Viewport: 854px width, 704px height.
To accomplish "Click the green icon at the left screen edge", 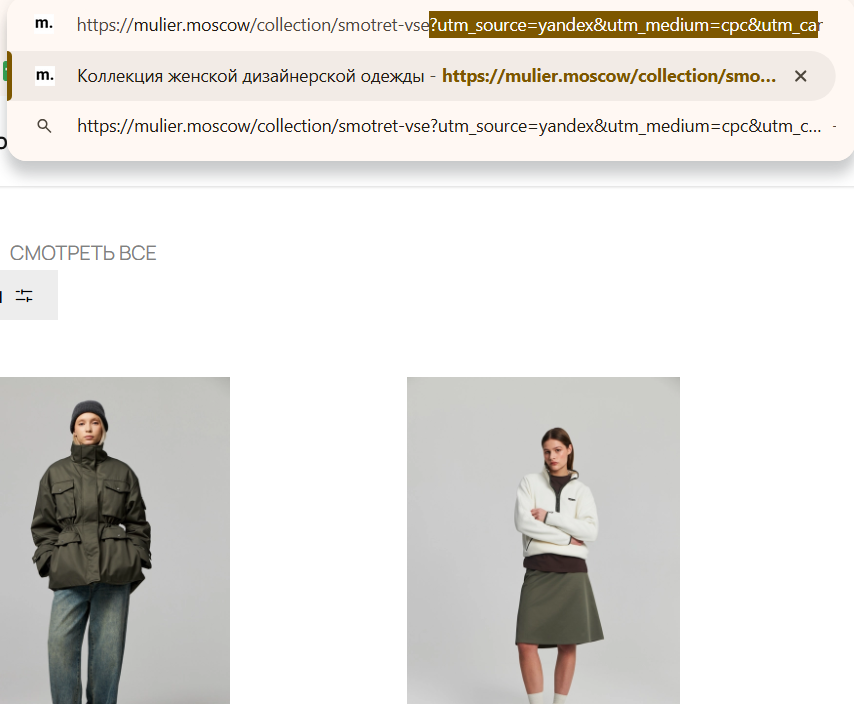I will [5, 72].
